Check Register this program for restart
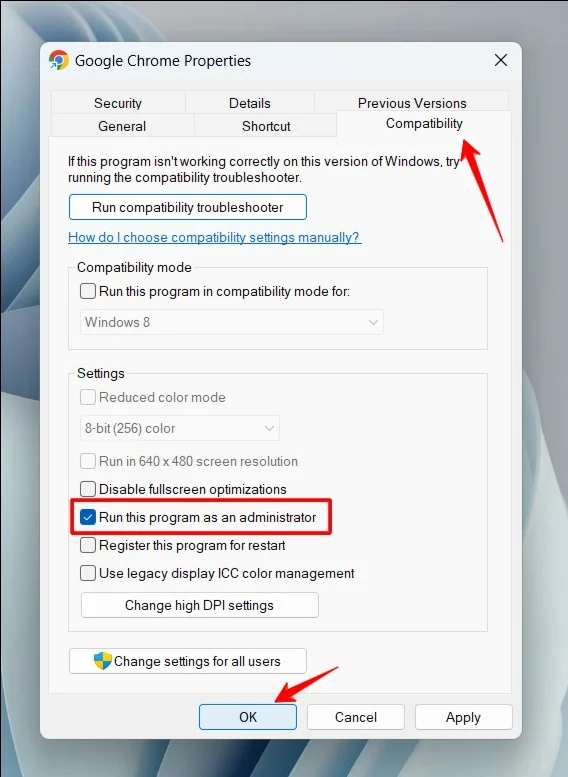 pyautogui.click(x=88, y=545)
